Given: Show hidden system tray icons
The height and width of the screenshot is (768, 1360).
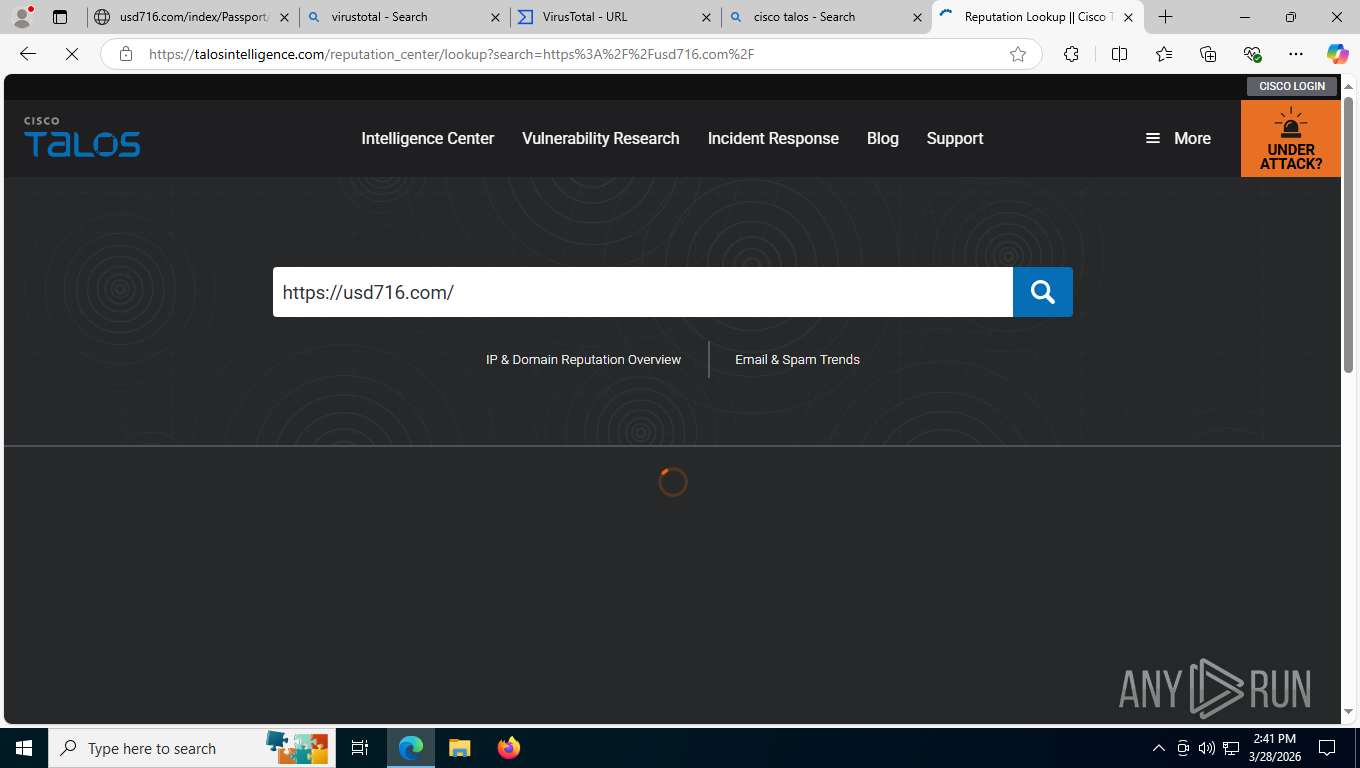Looking at the screenshot, I should (x=1159, y=748).
